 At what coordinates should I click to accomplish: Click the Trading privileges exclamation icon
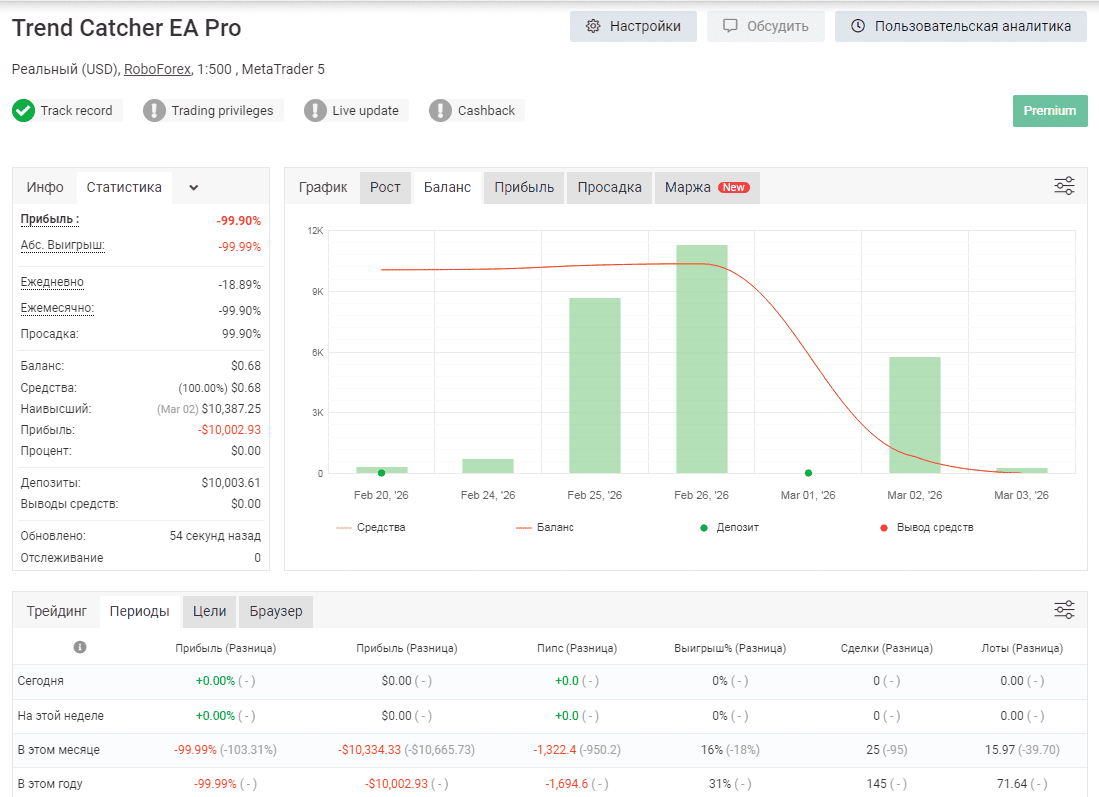[154, 111]
